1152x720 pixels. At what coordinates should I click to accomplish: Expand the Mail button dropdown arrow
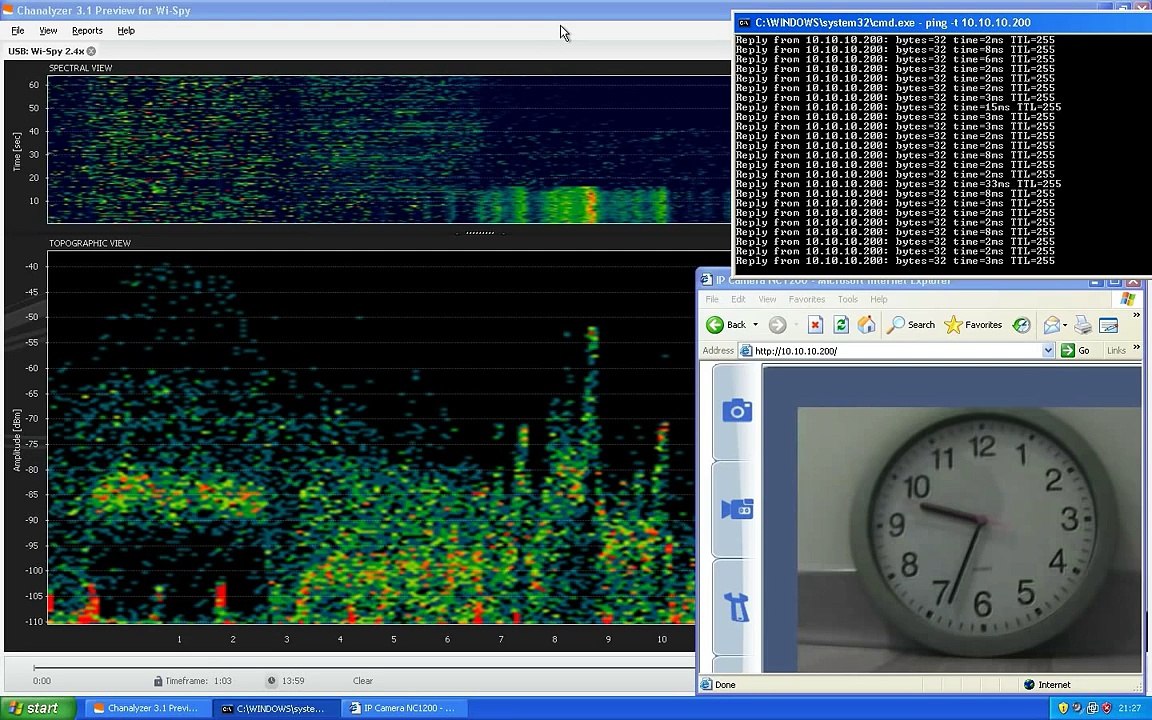(1065, 325)
